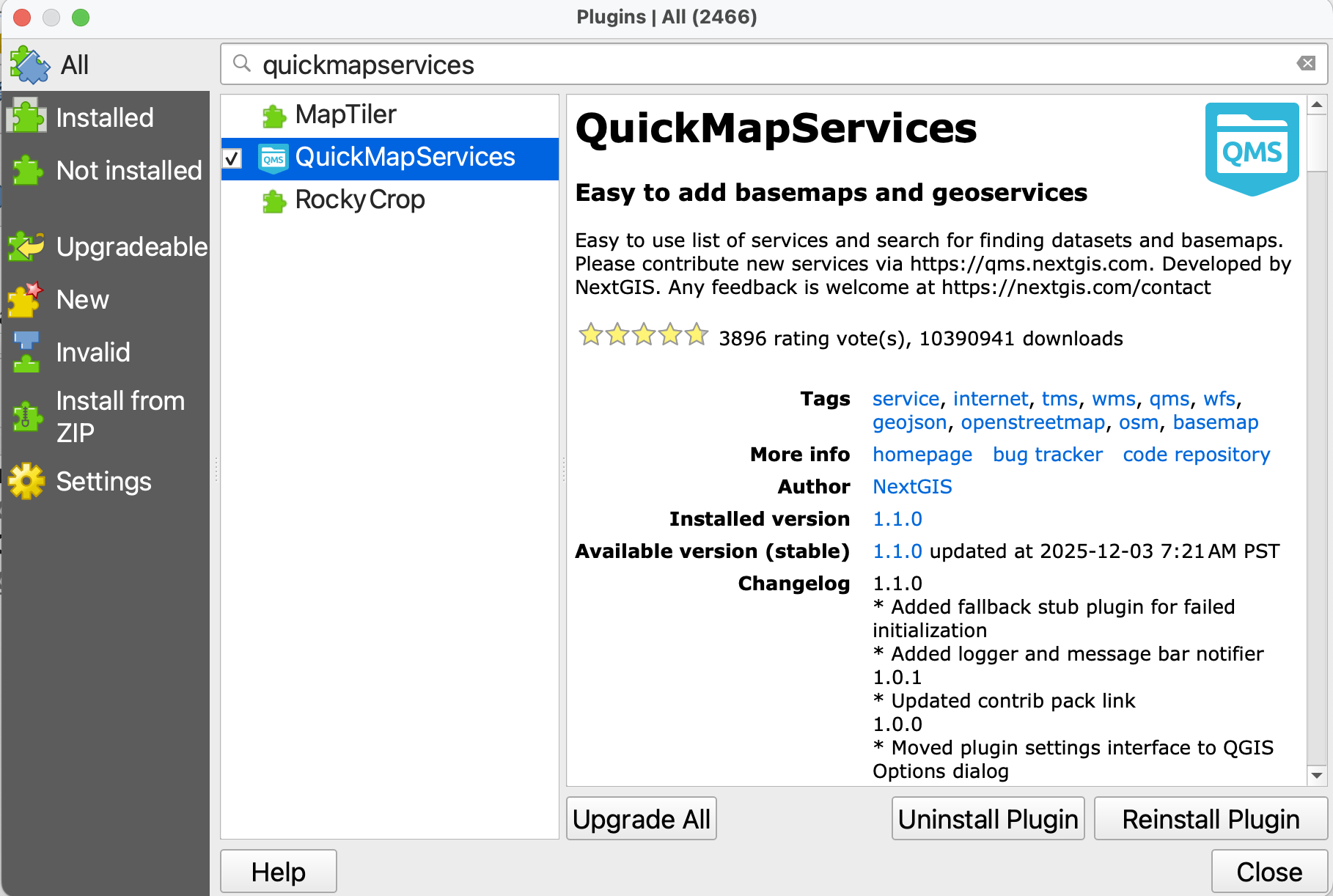Click the Settings gear icon in sidebar
Image resolution: width=1333 pixels, height=896 pixels.
point(27,482)
